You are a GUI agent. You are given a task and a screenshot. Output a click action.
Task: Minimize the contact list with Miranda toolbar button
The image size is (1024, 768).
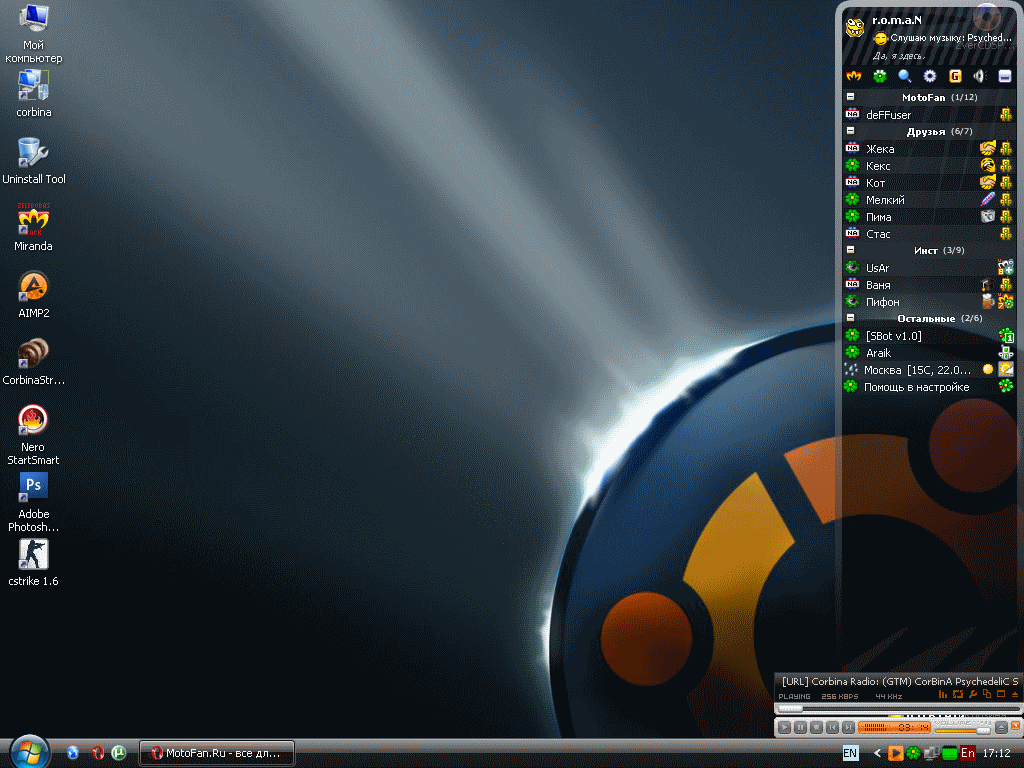pyautogui.click(x=1004, y=76)
